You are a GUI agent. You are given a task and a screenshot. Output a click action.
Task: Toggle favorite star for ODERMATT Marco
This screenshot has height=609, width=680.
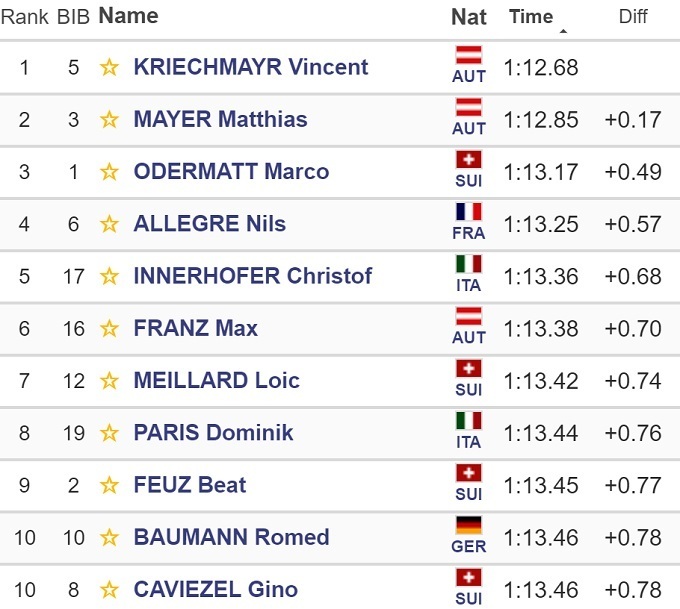(109, 172)
